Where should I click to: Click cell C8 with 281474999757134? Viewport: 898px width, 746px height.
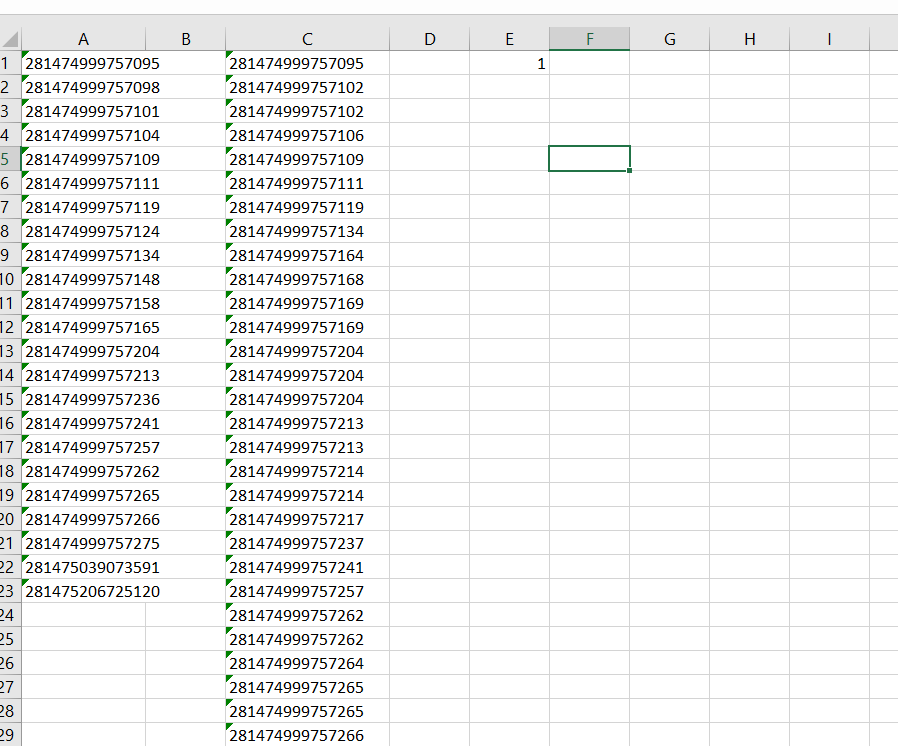(308, 231)
